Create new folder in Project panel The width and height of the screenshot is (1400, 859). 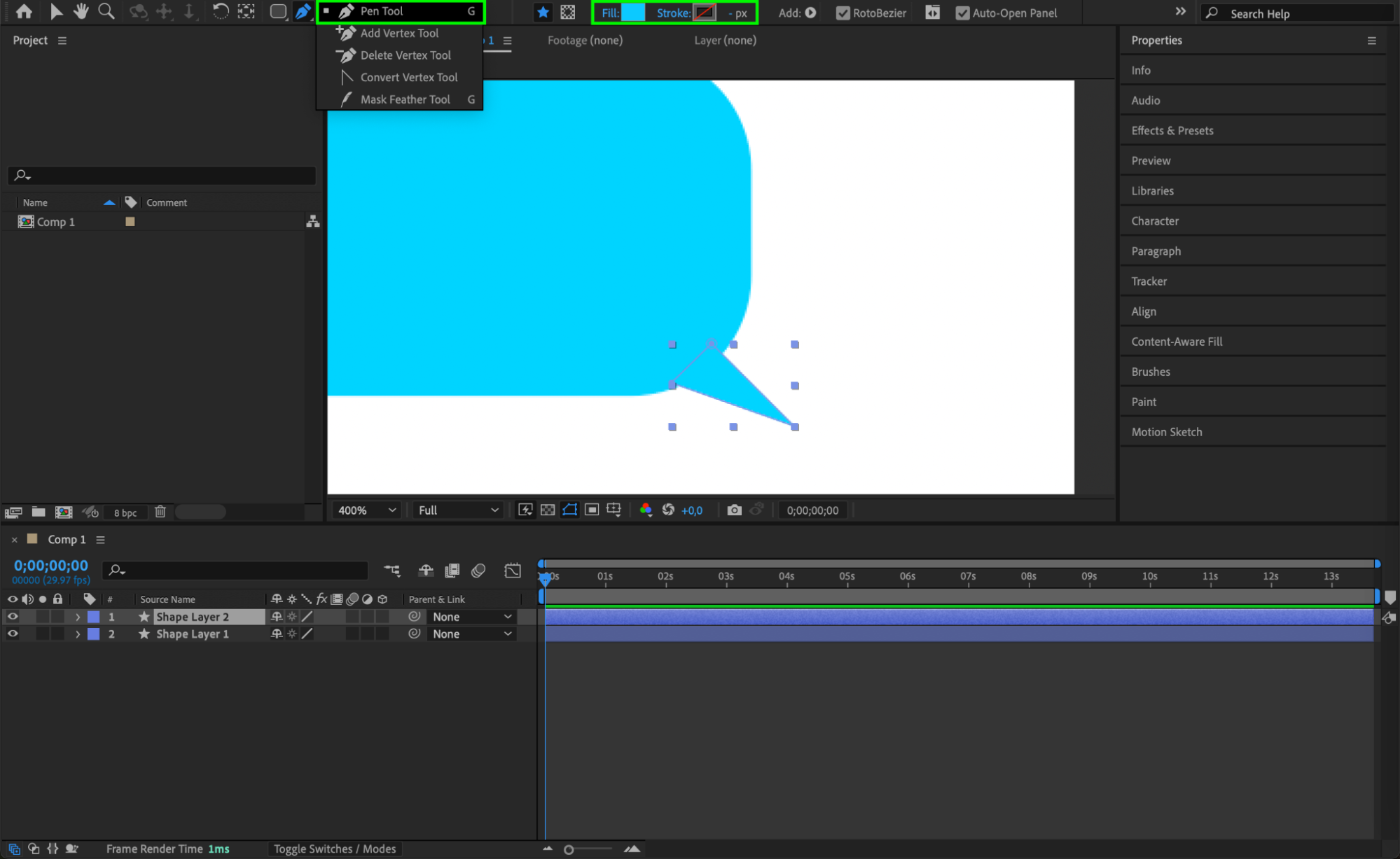pos(39,512)
